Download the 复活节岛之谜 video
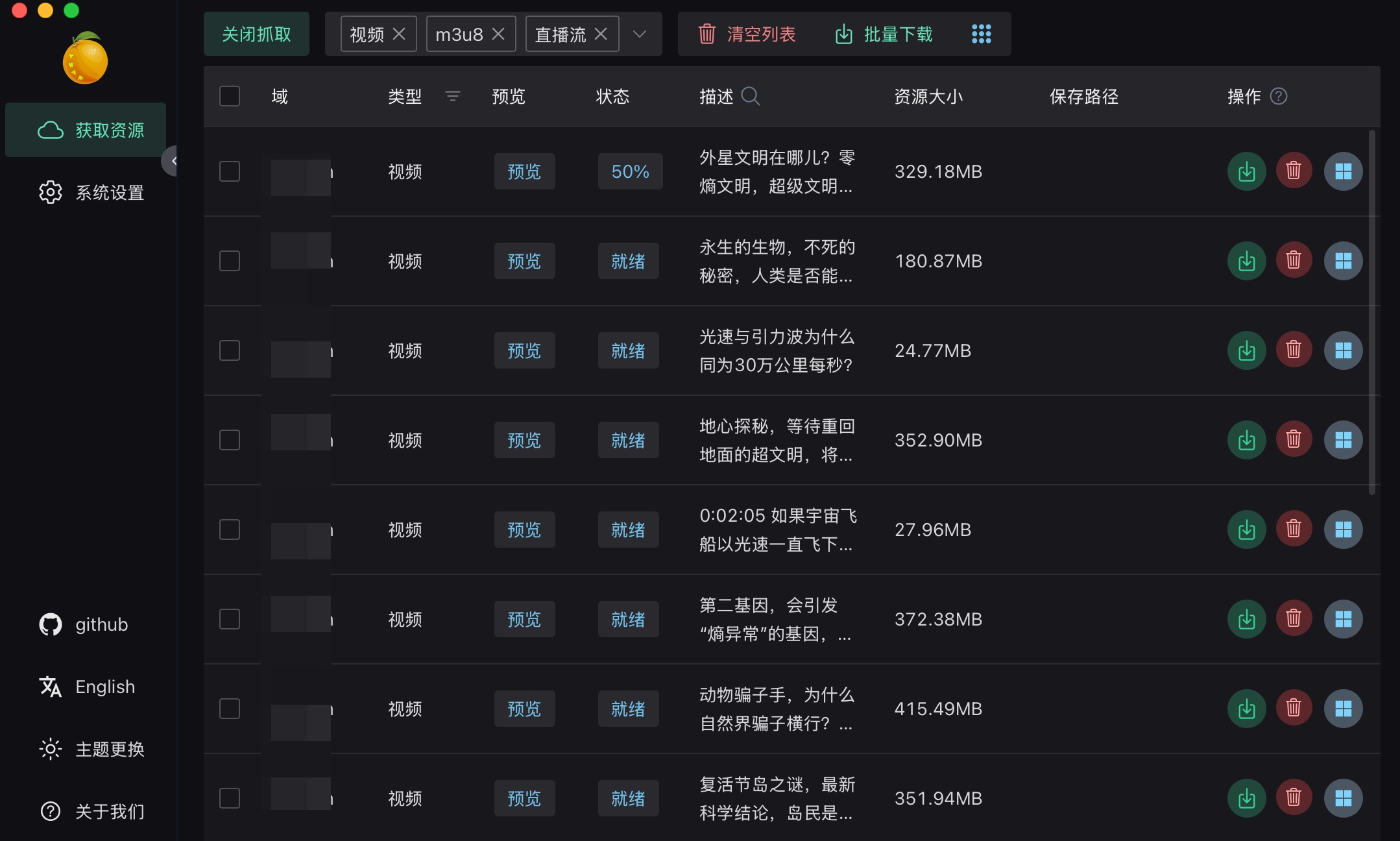The width and height of the screenshot is (1400, 841). coord(1246,798)
